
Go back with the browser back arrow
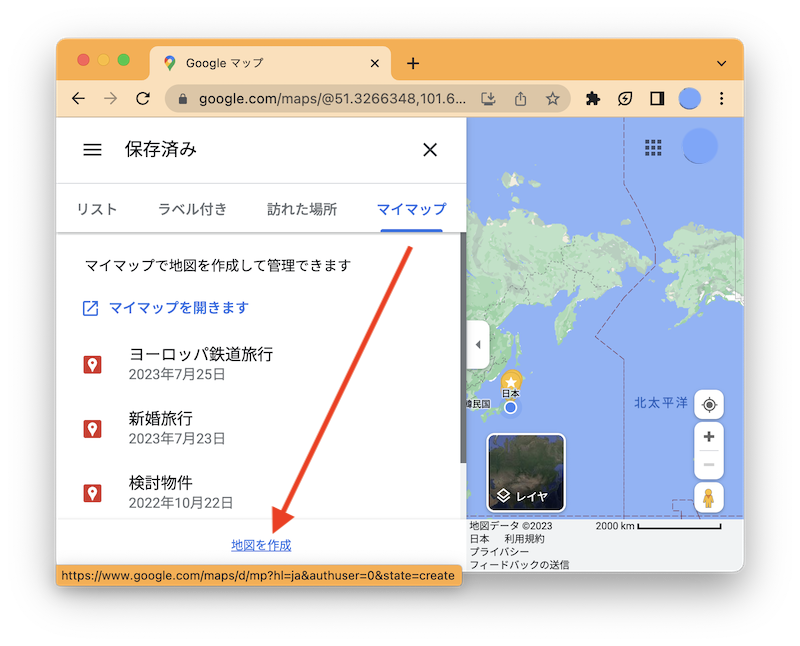pos(79,98)
